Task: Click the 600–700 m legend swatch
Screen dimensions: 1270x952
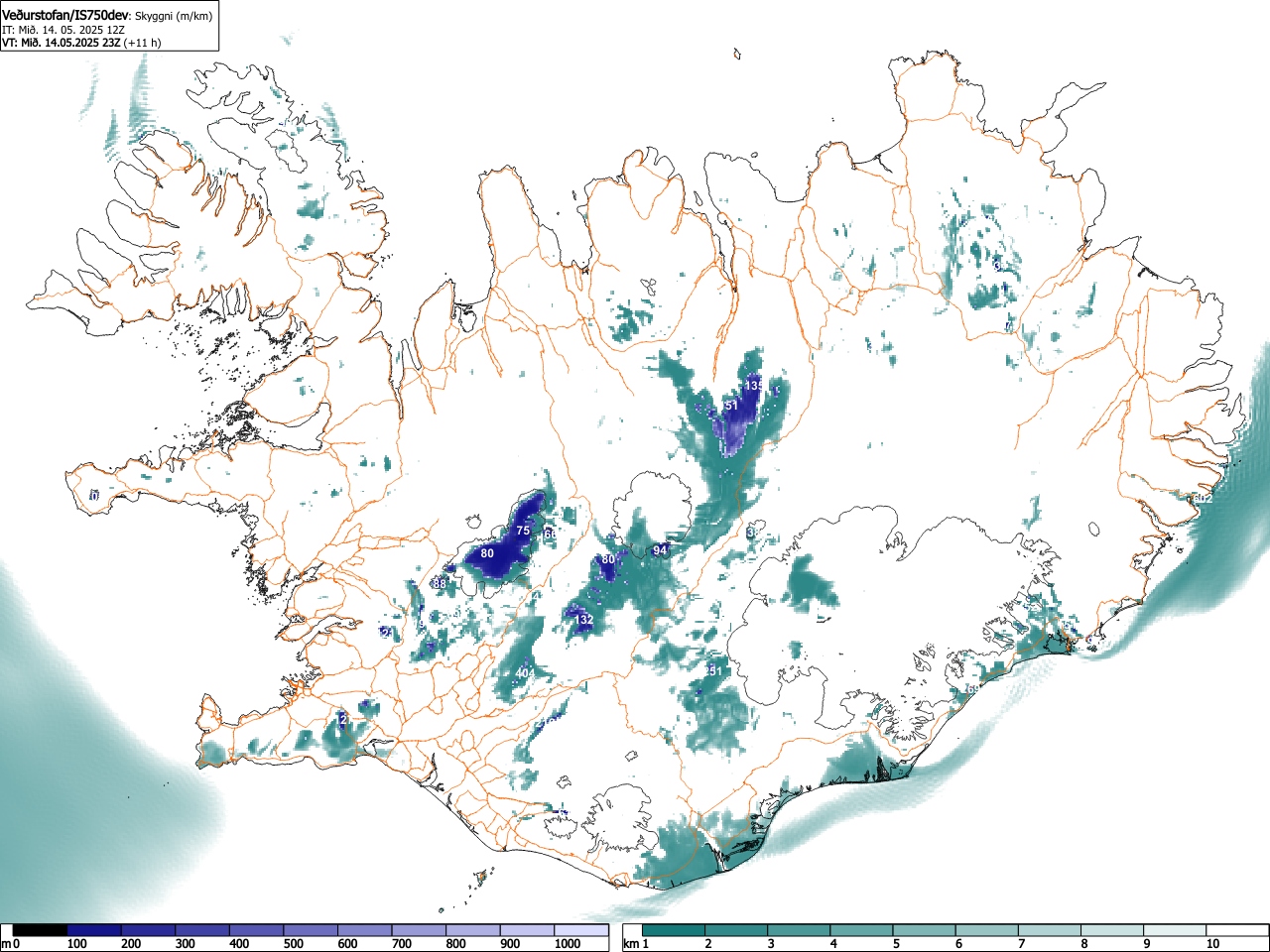Action: click(365, 930)
